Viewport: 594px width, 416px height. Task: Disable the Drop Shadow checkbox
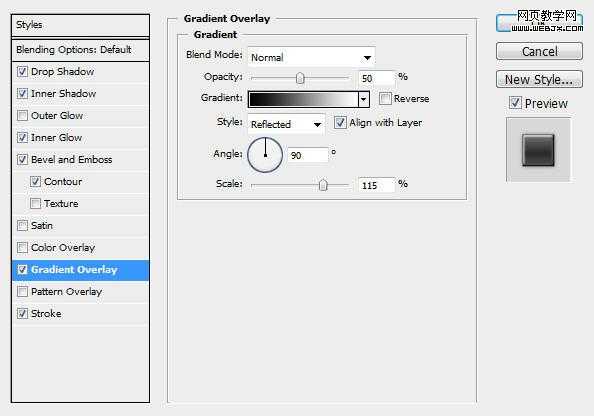tap(22, 71)
